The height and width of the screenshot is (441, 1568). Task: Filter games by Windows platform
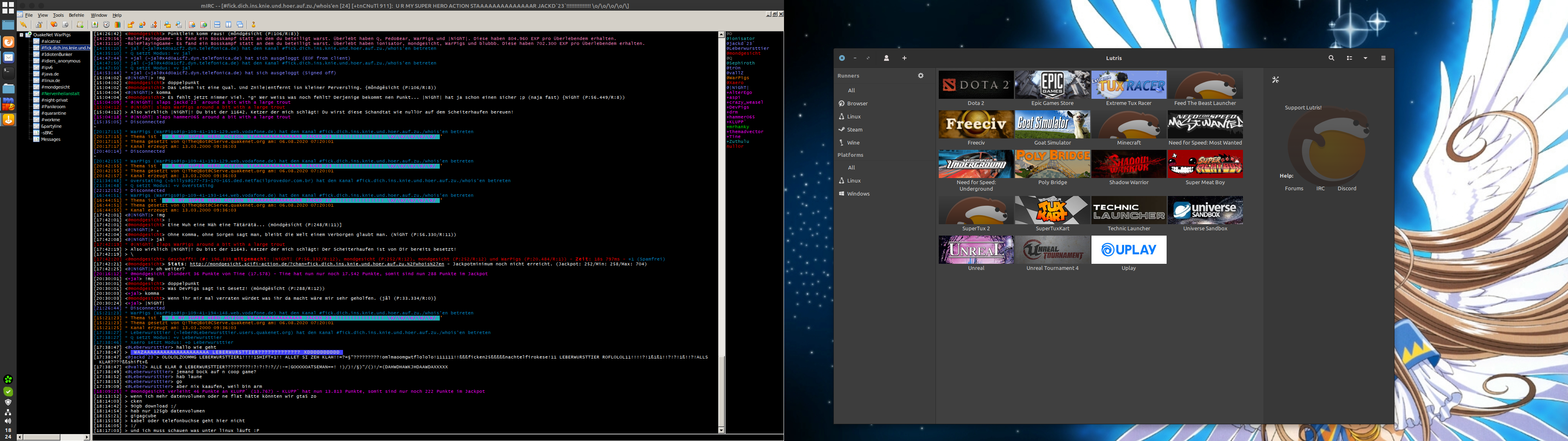coord(858,194)
